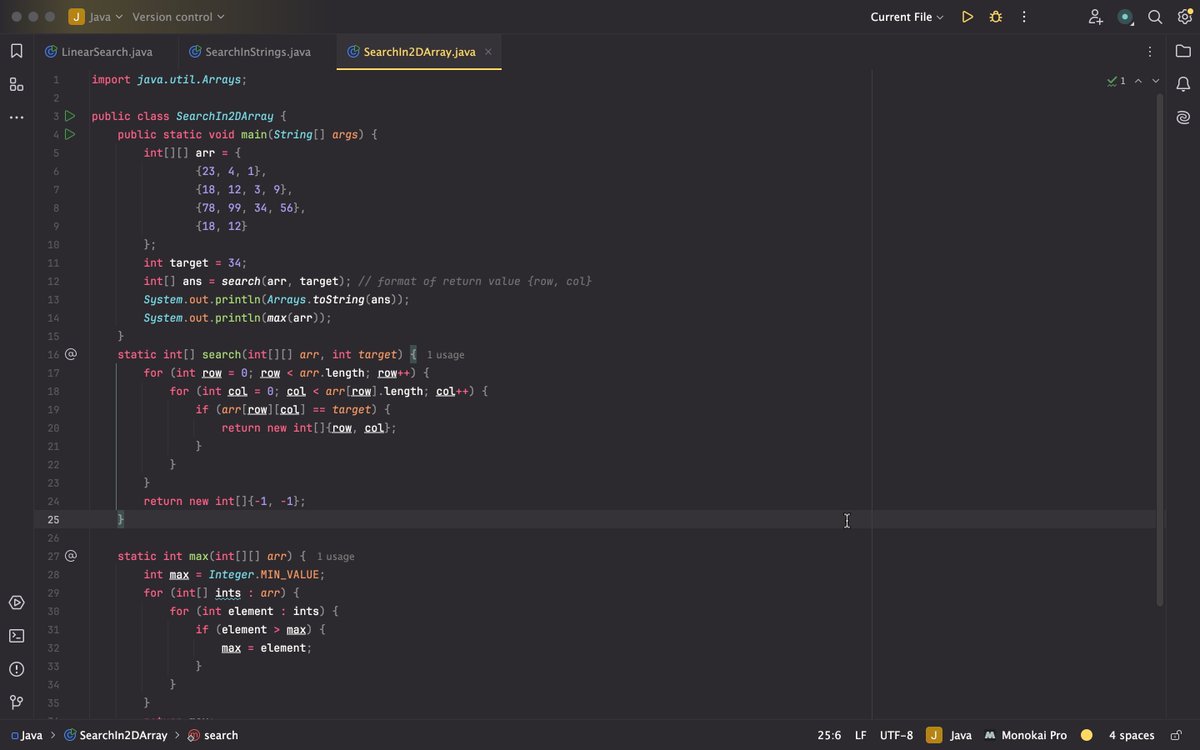The height and width of the screenshot is (750, 1200).
Task: Open the Git version control tool window
Action: tap(16, 702)
